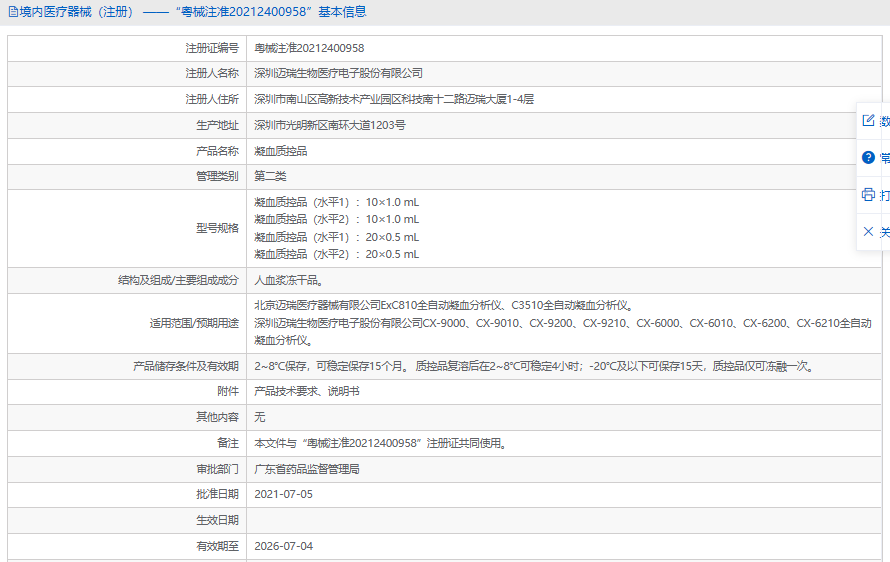This screenshot has width=890, height=562.
Task: Click attachment value 产品技术要求、说明书
Action: tap(307, 391)
